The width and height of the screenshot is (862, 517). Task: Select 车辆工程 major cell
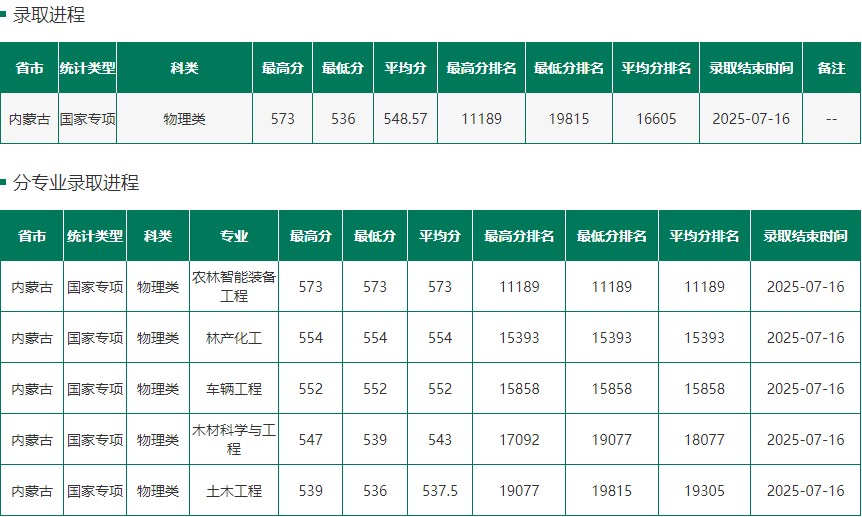coord(234,389)
